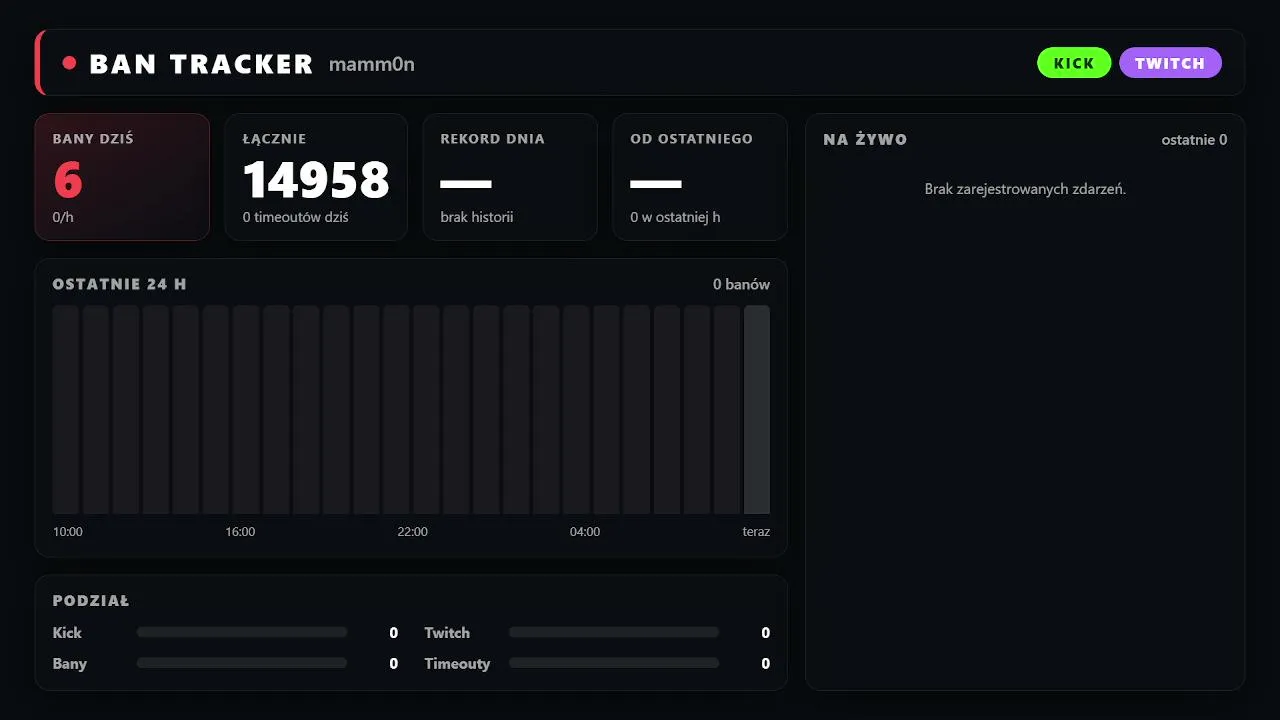
Task: Click the purple TWITCH platform button
Action: point(1170,63)
